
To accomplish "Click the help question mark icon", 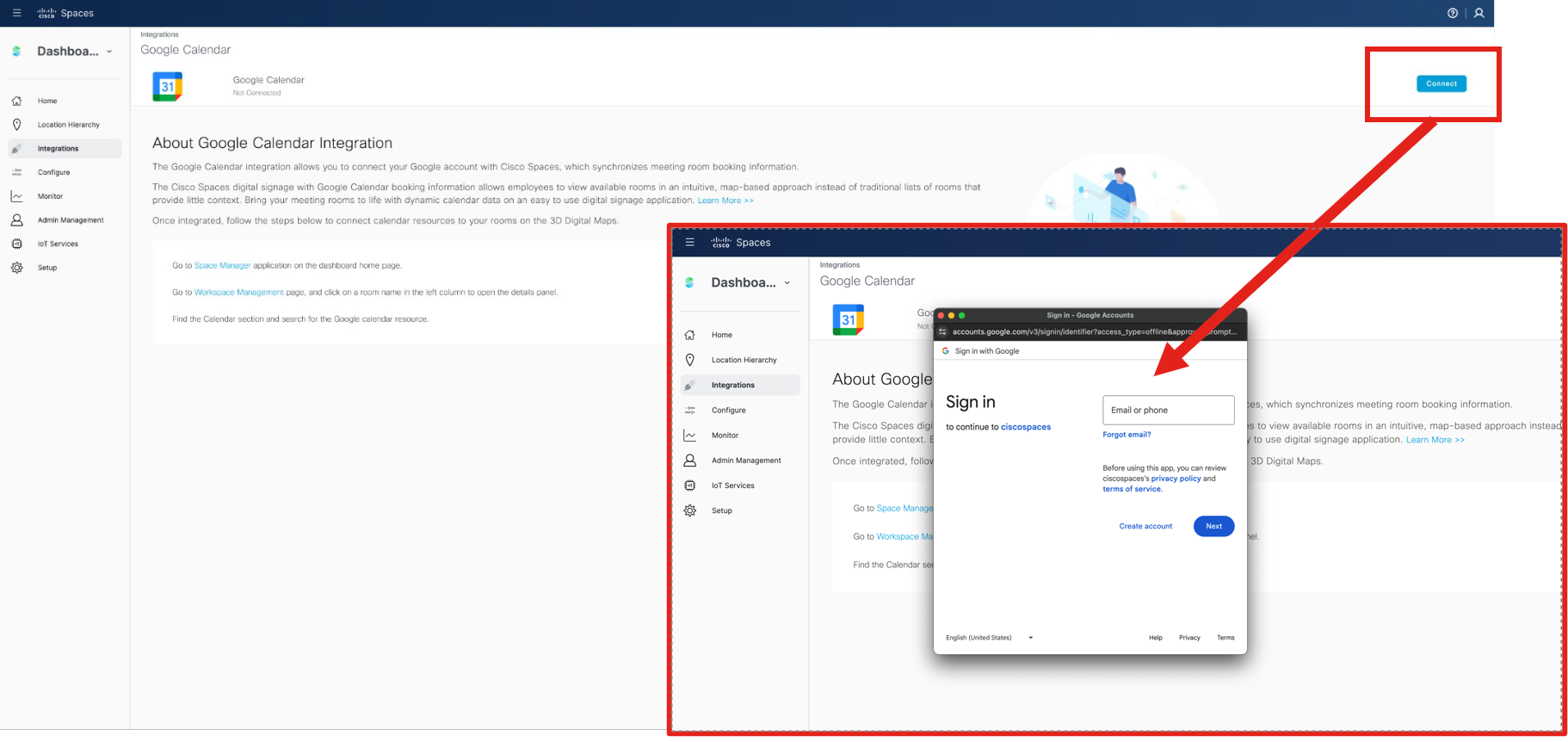I will point(1453,13).
